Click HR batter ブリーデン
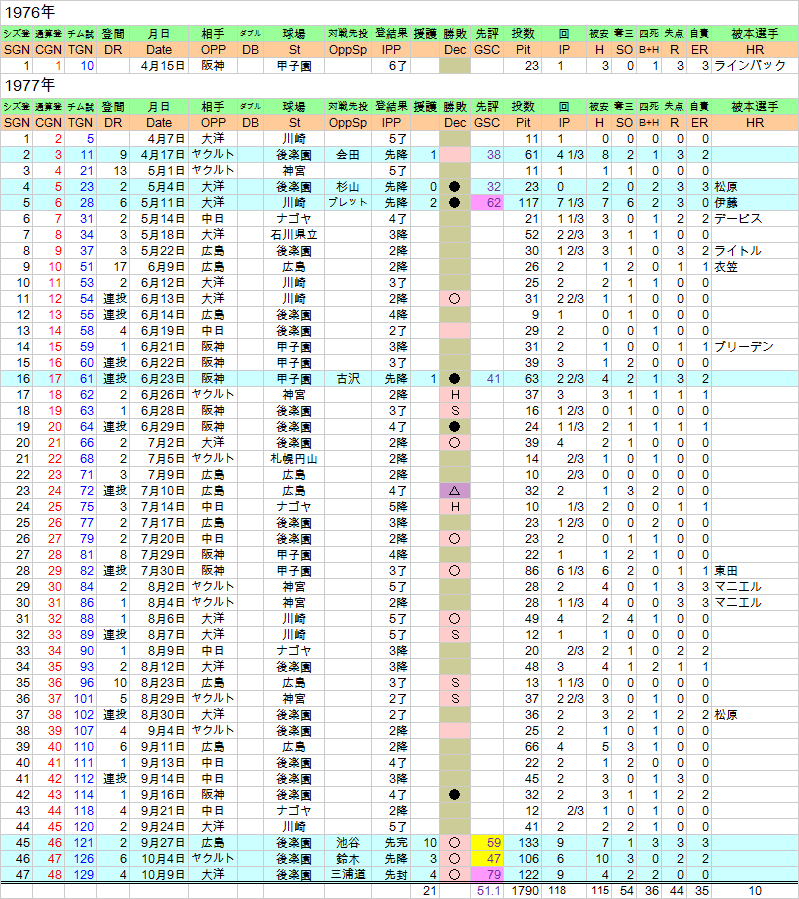 pos(744,347)
